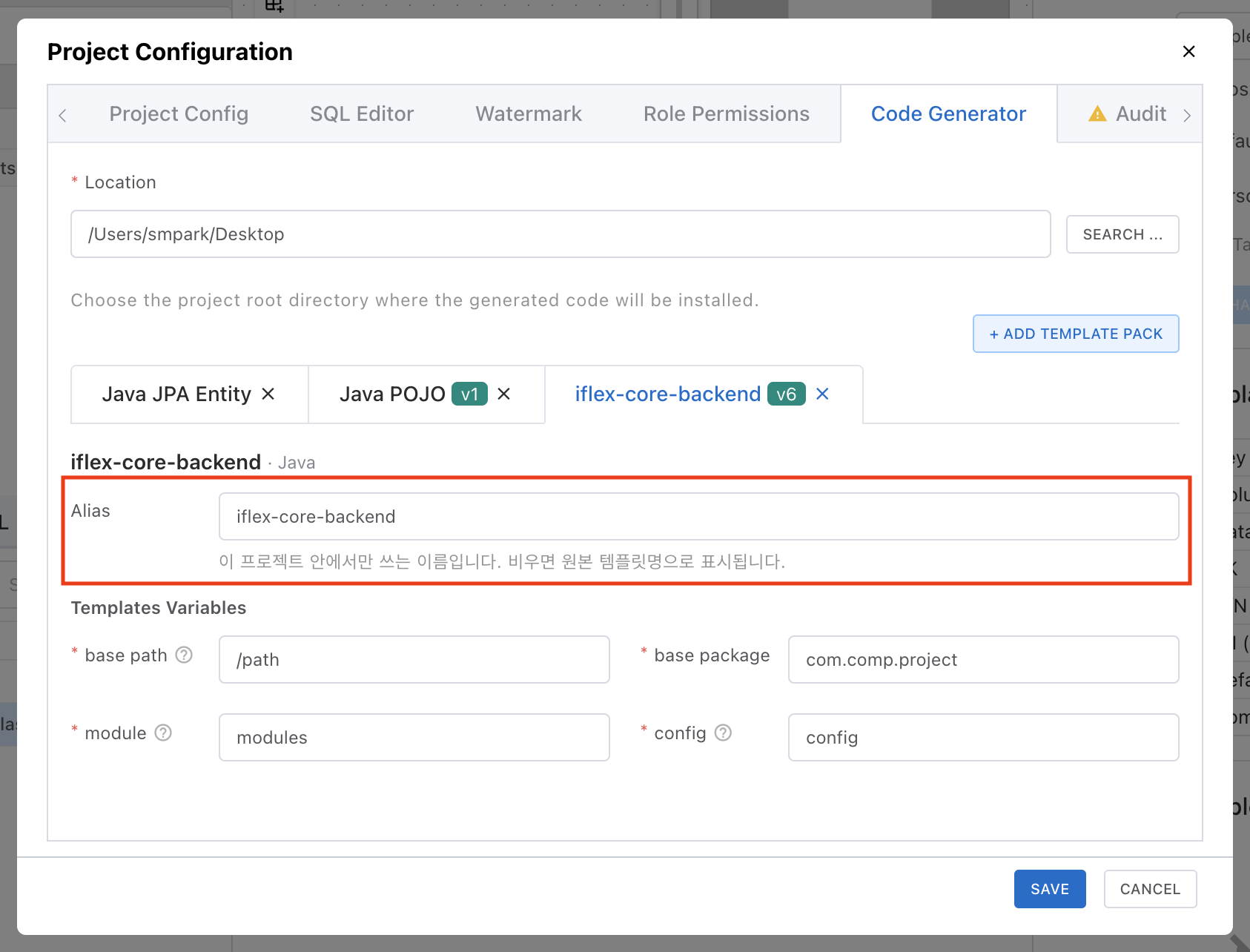Click the Add Template Pack button

pos(1076,334)
